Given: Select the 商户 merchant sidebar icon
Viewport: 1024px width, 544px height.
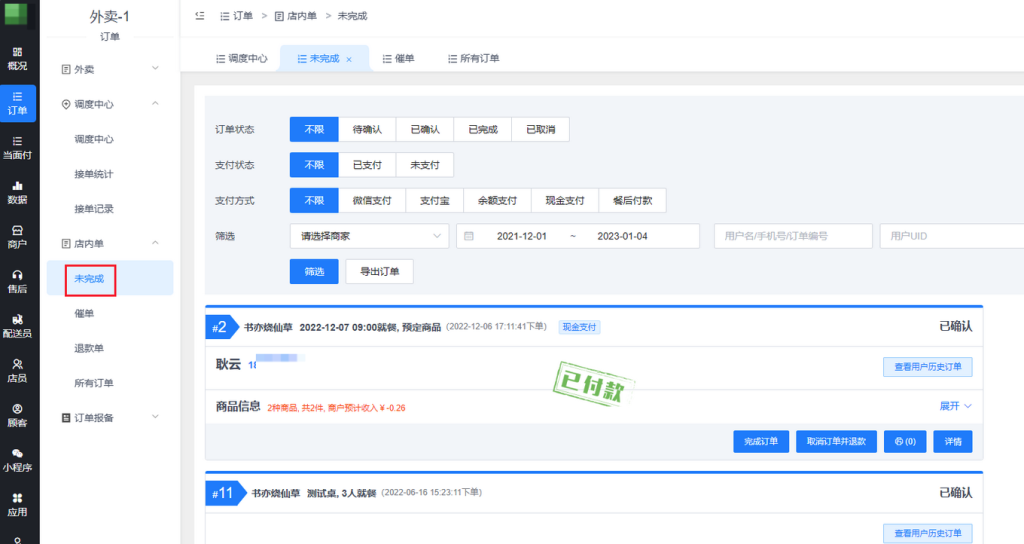Looking at the screenshot, I should 17,236.
